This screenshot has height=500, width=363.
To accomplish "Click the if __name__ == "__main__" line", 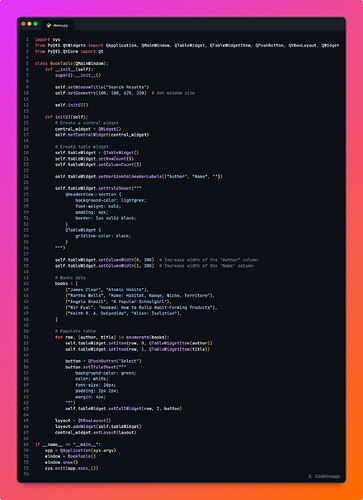I will [68, 444].
